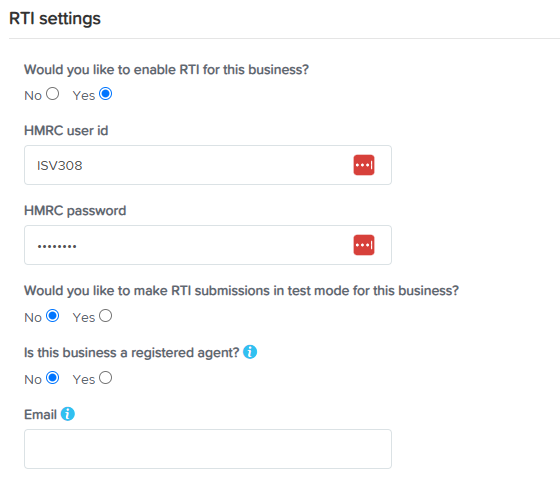The width and height of the screenshot is (560, 495).
Task: Click the RTI settings heading
Action: (55, 19)
